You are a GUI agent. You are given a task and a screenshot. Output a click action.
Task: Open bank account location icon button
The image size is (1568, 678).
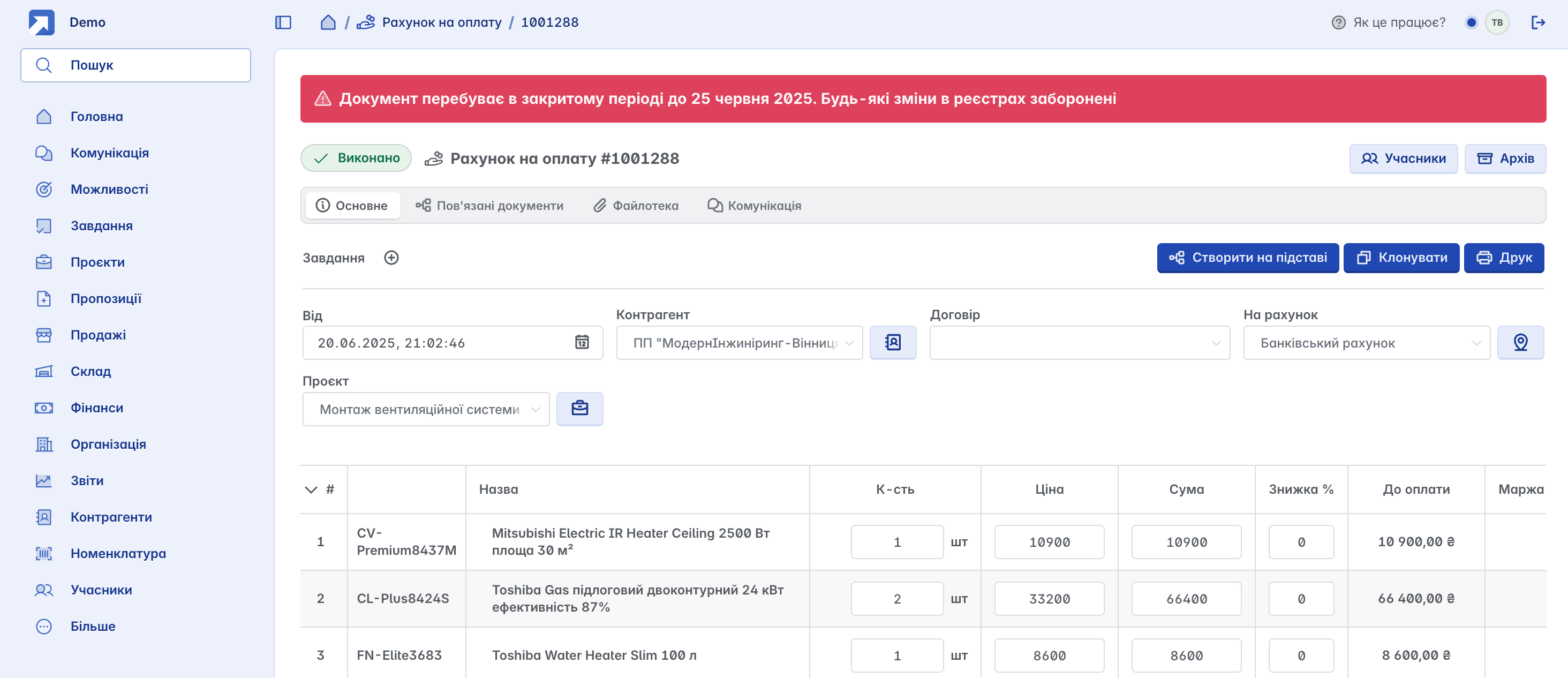(1520, 343)
